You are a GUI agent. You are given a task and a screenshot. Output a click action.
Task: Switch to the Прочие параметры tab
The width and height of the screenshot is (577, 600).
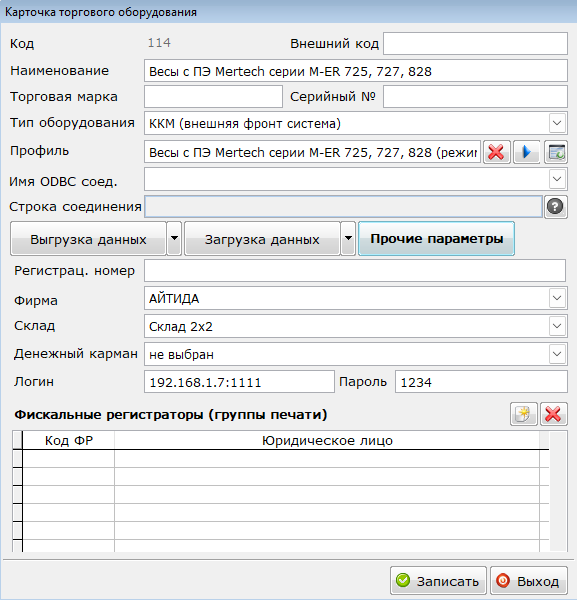click(x=436, y=238)
